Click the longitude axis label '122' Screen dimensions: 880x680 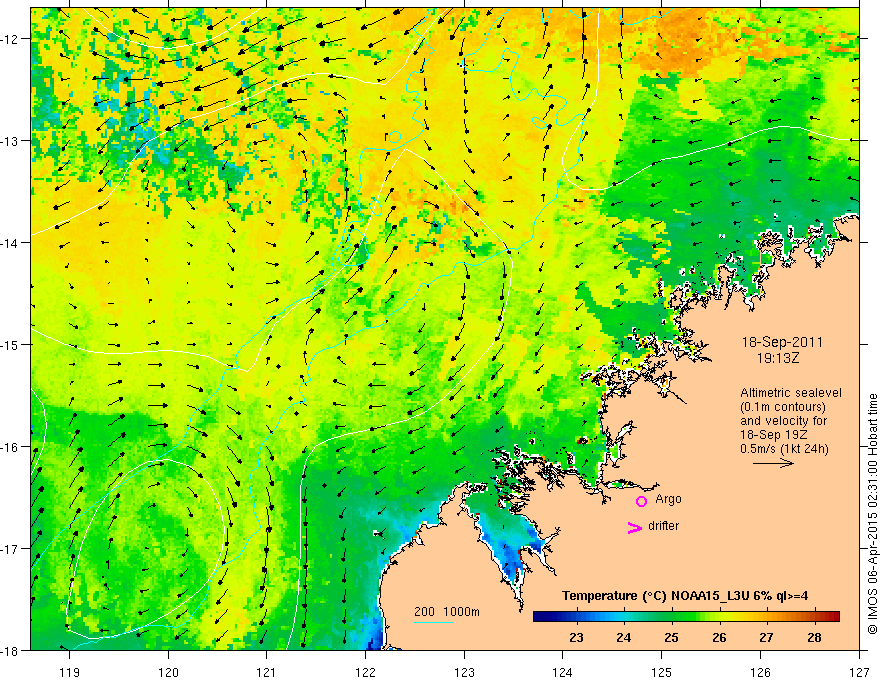point(365,672)
